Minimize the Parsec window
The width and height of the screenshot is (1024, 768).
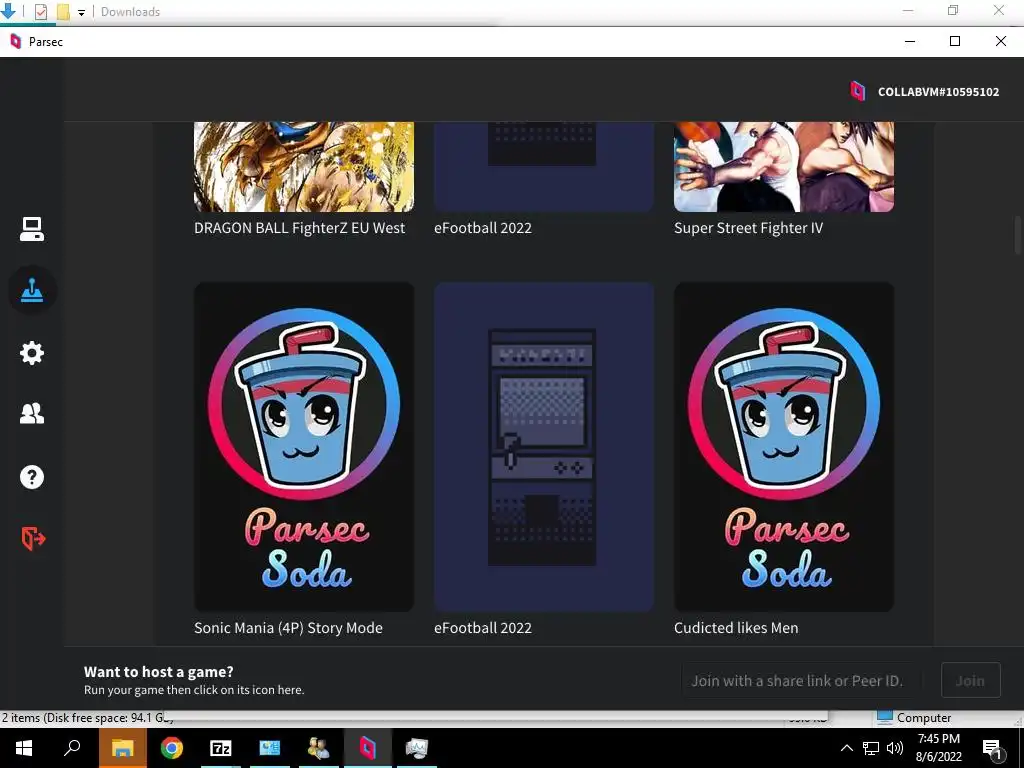tap(910, 41)
